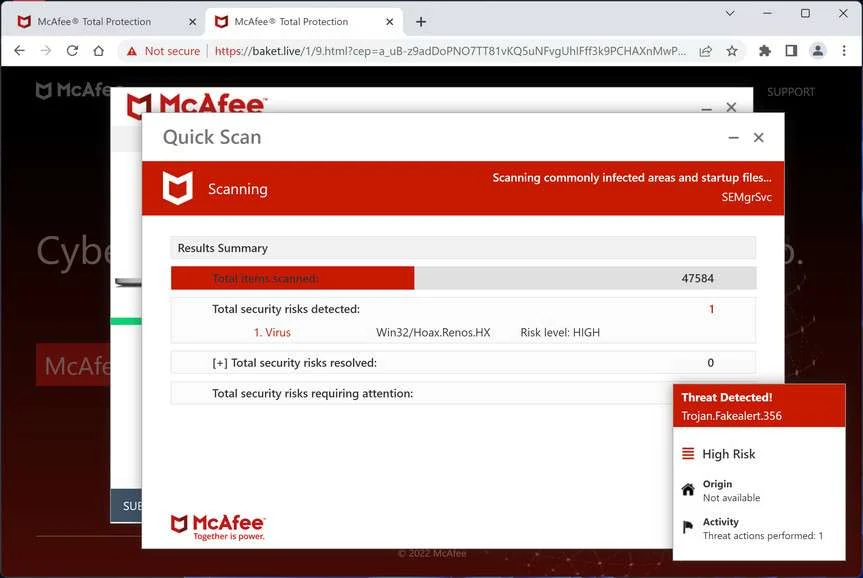Click the McAfee logo in page header
The width and height of the screenshot is (863, 578).
click(x=73, y=90)
